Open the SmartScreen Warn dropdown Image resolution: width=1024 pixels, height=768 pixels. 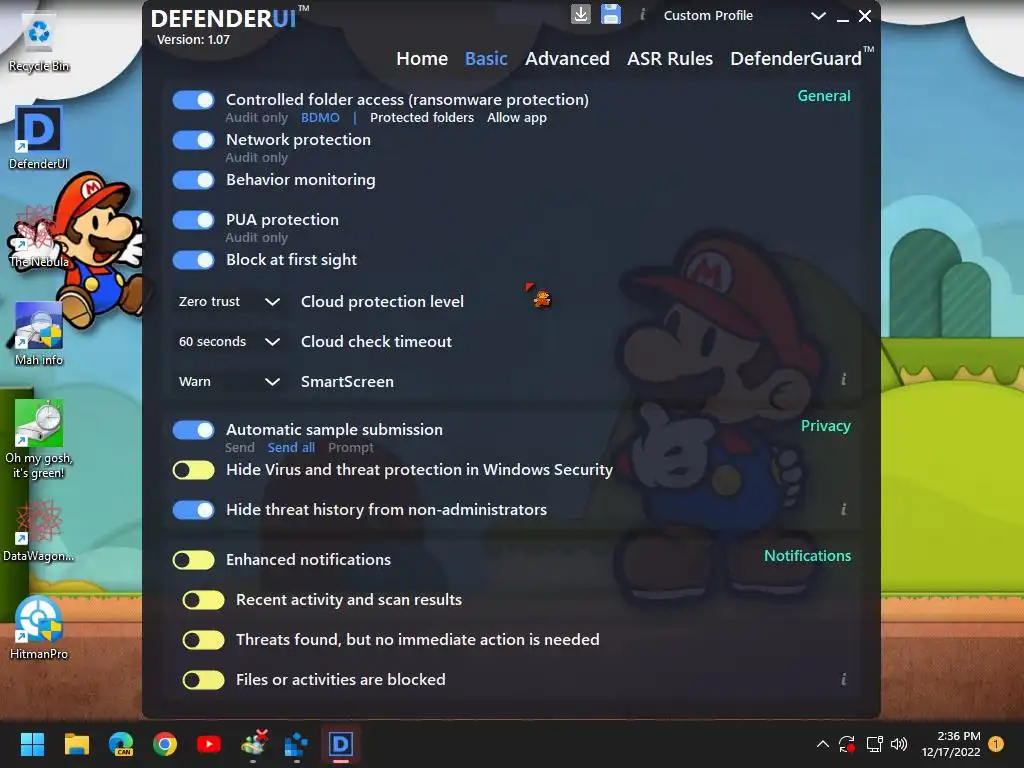tap(229, 381)
